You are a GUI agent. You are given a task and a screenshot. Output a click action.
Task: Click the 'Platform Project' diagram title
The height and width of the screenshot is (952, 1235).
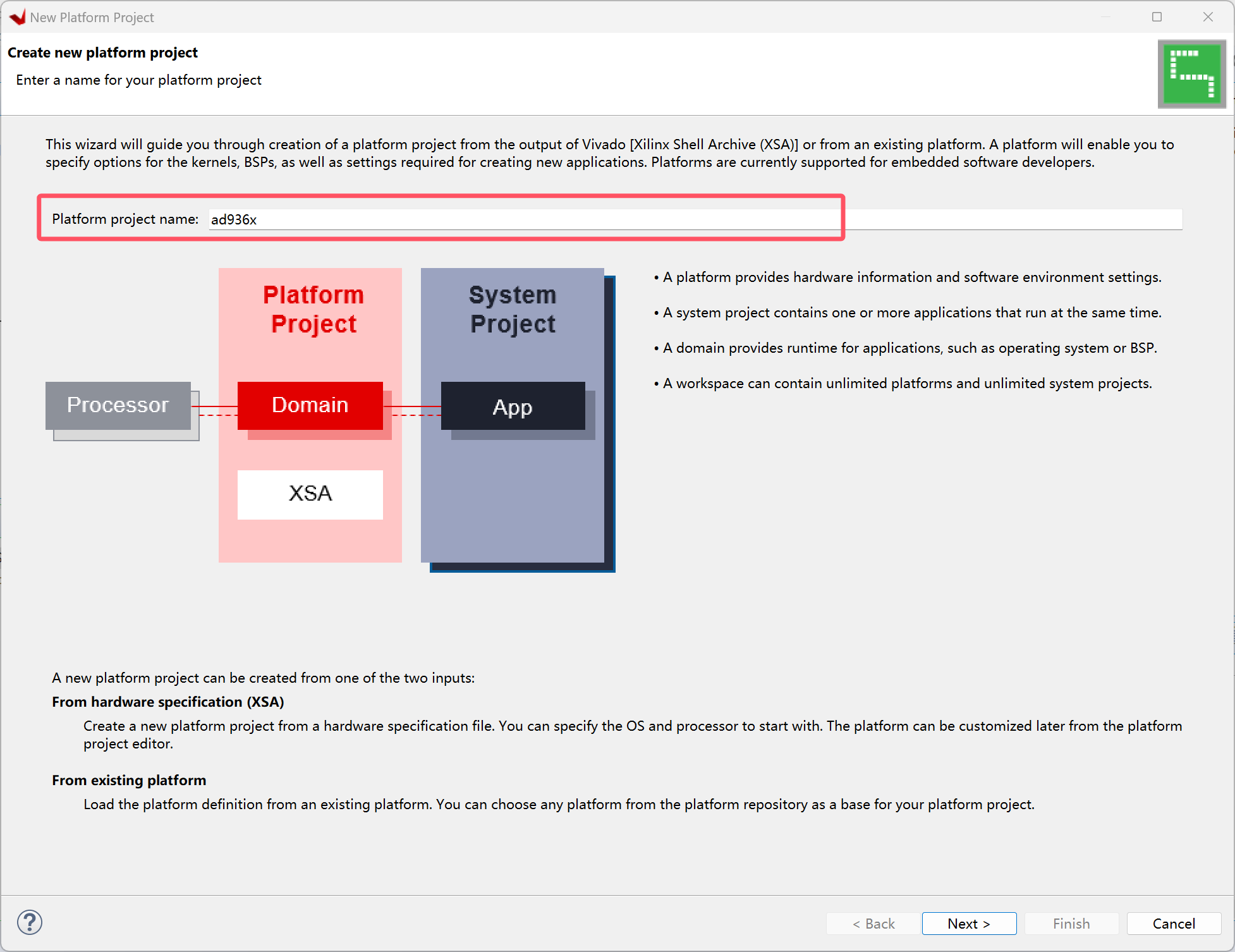pyautogui.click(x=313, y=310)
